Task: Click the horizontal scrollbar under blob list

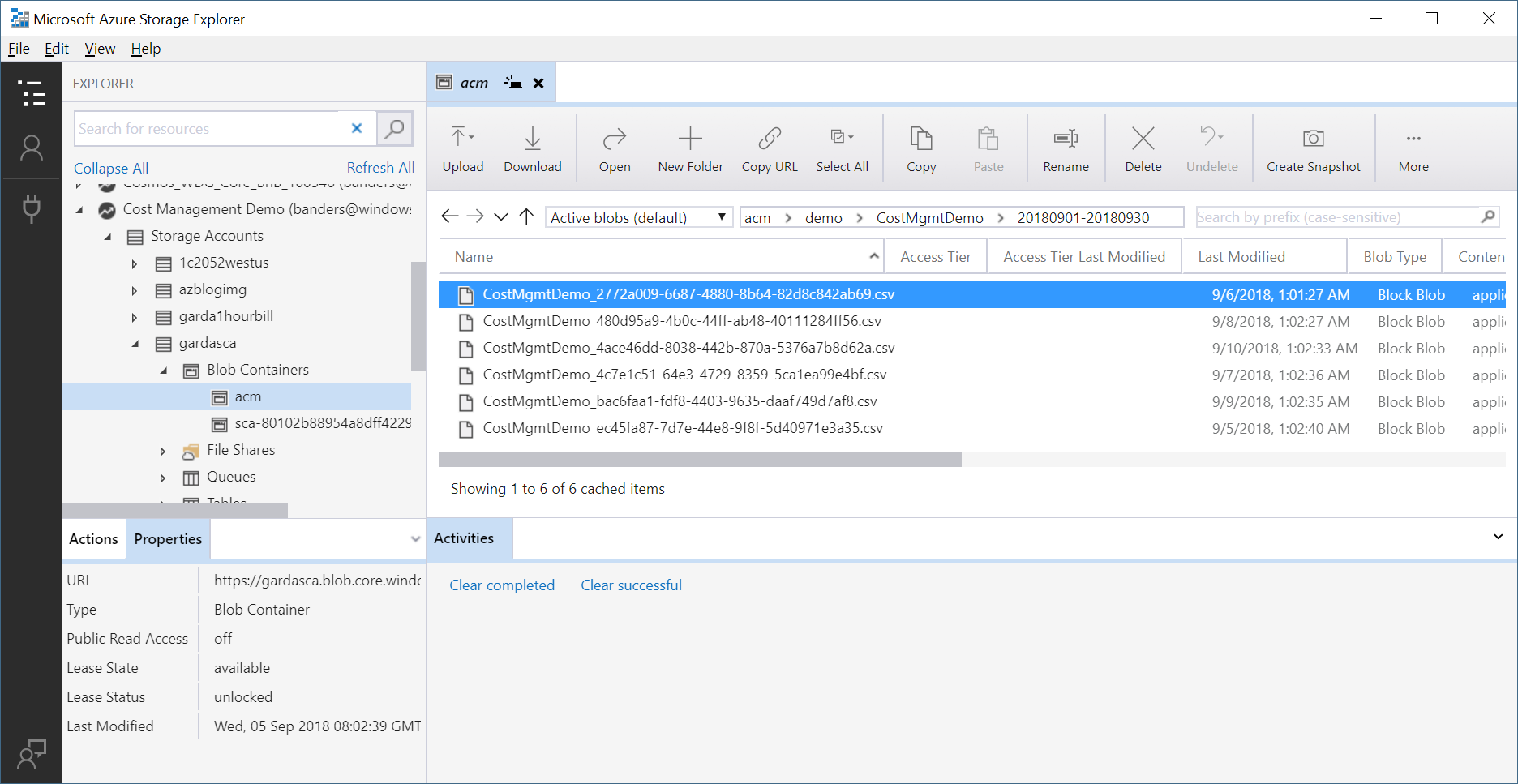Action: tap(700, 460)
